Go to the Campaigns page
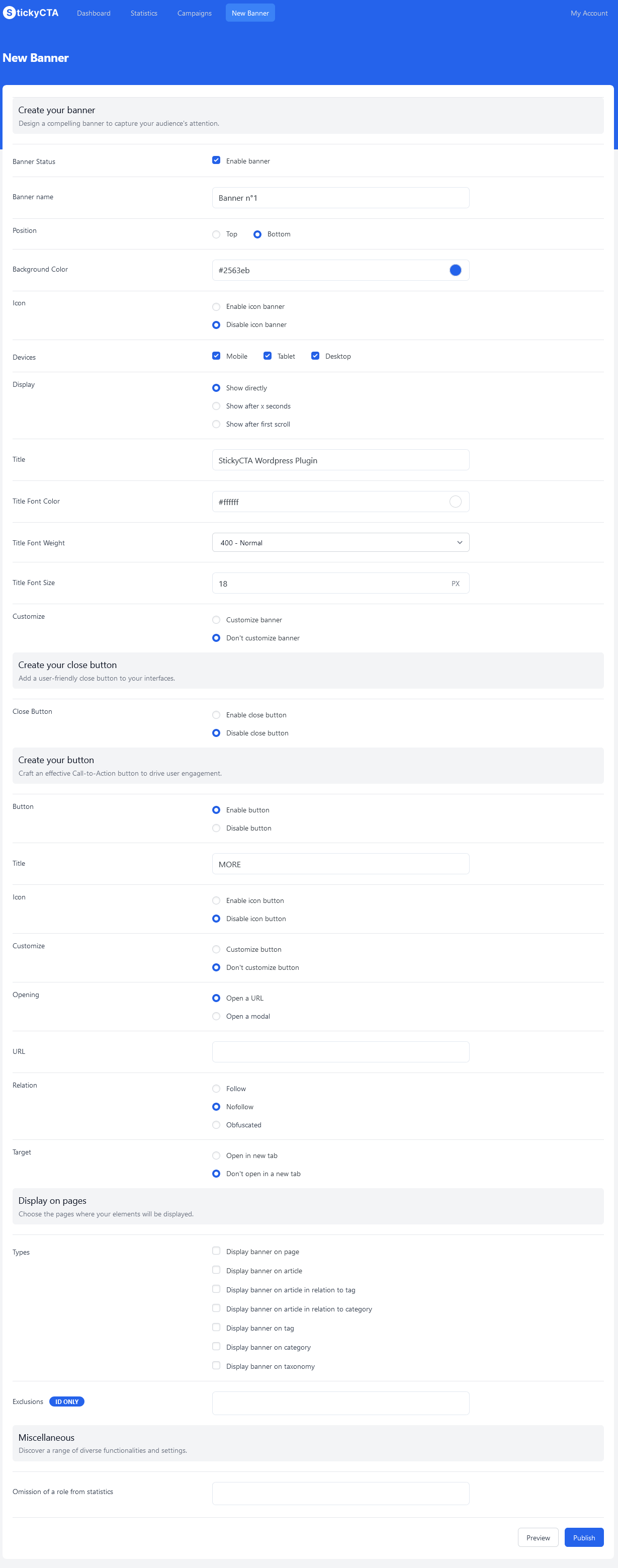618x1568 pixels. point(195,13)
